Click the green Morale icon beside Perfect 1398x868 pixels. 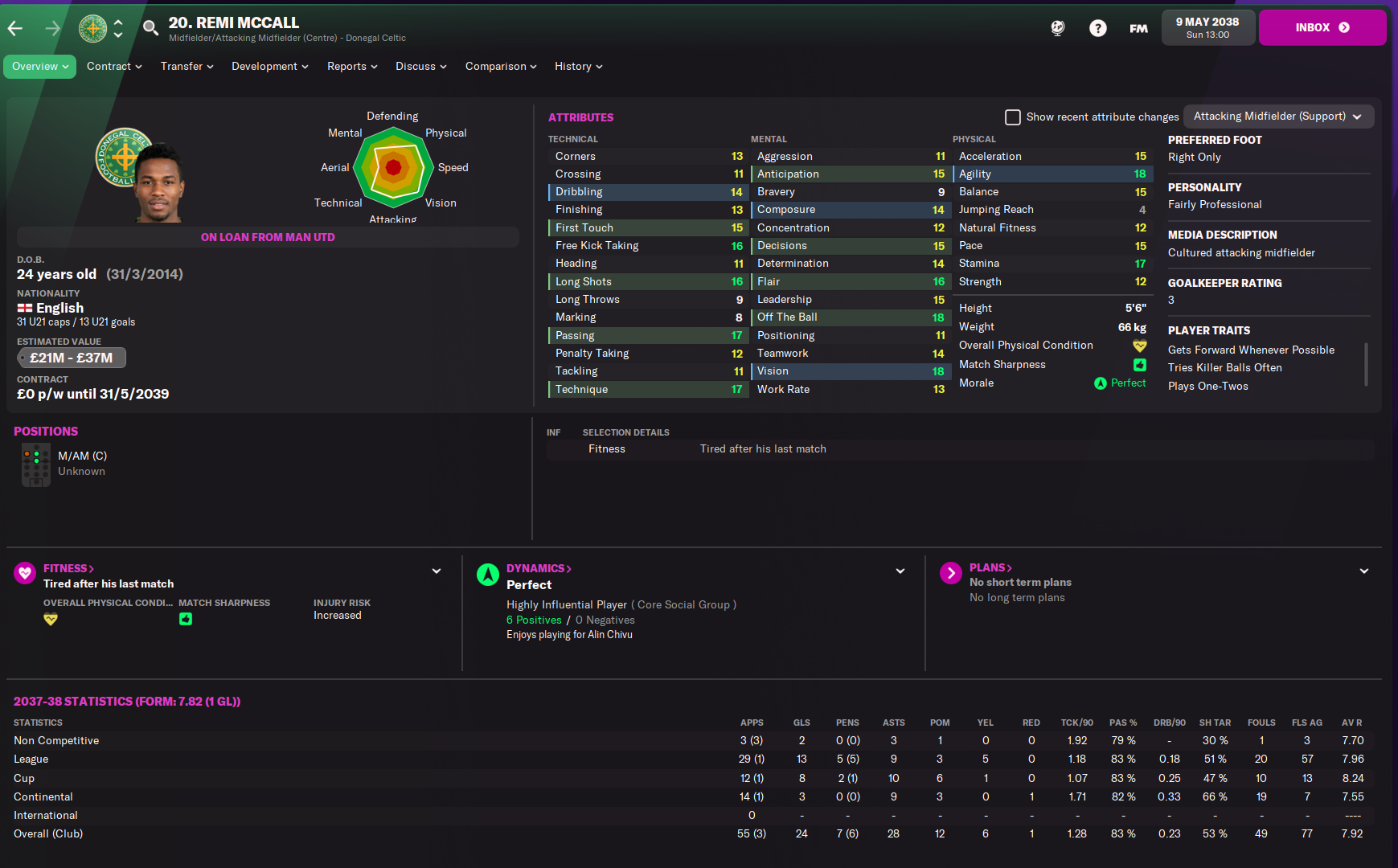[1101, 383]
